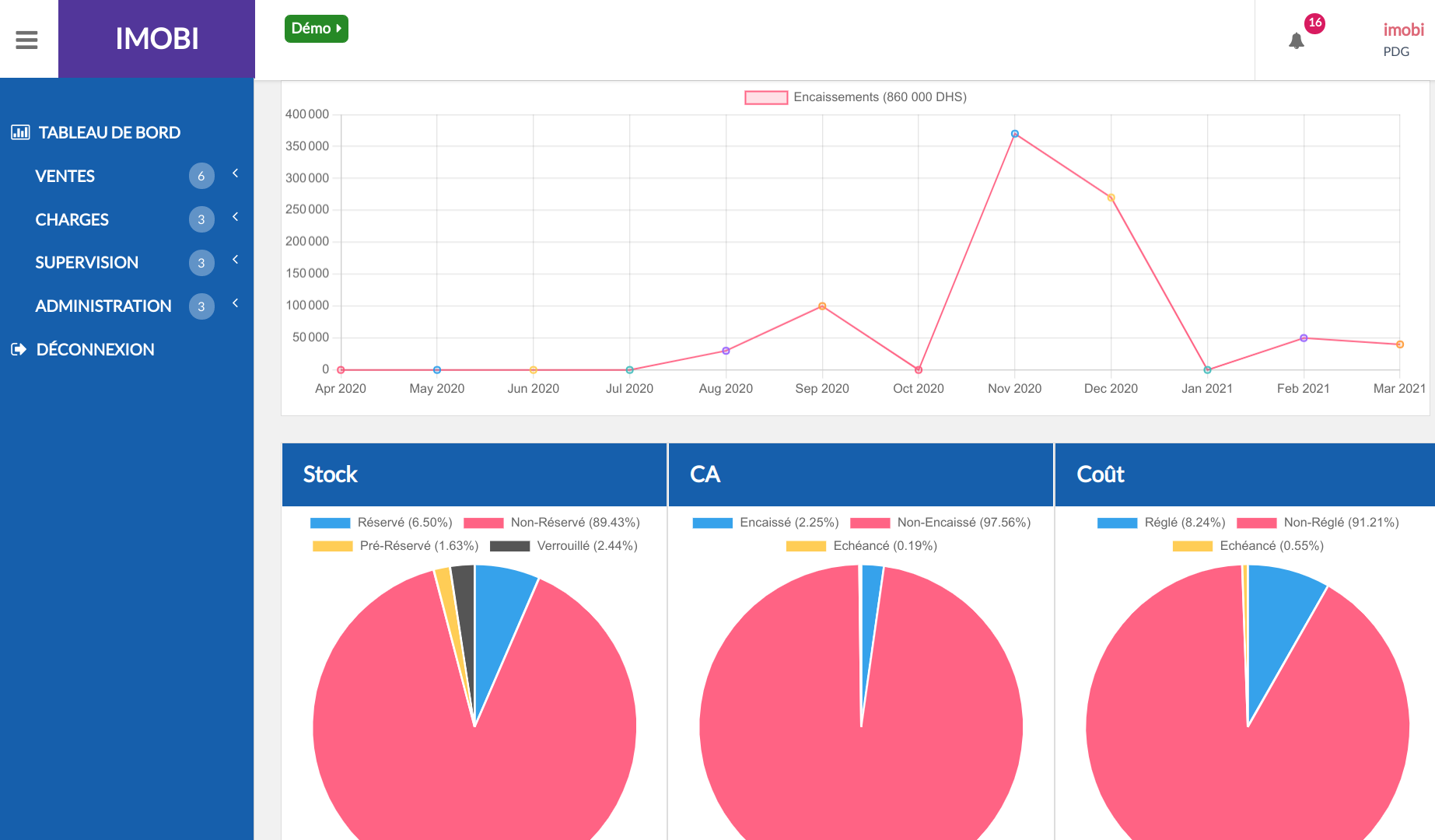Click the 400 000 y-axis label
This screenshot has width=1435, height=840.
tap(307, 114)
